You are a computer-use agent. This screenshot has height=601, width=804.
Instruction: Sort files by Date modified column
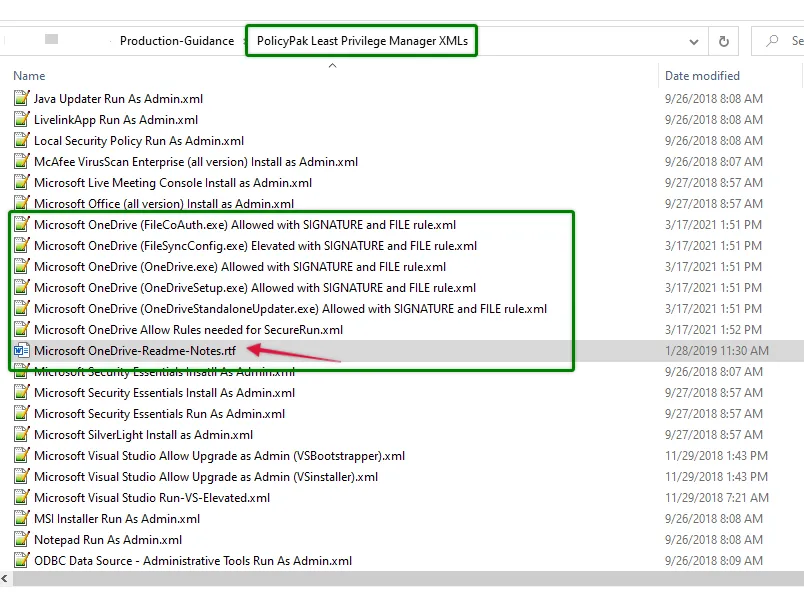(702, 76)
